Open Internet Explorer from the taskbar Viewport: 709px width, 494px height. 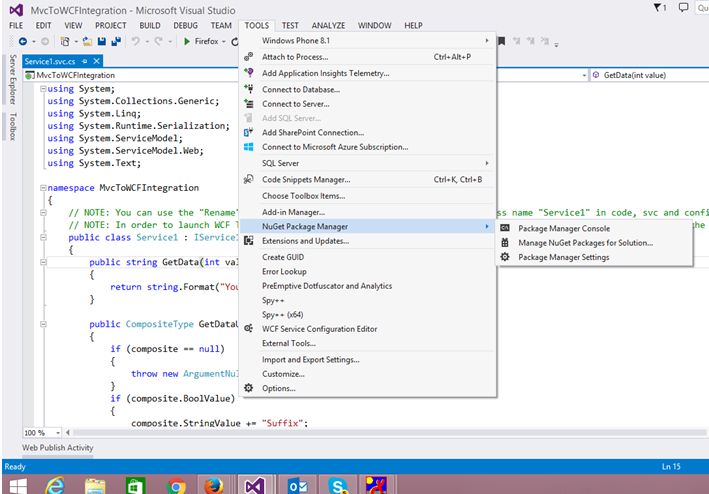pyautogui.click(x=55, y=486)
